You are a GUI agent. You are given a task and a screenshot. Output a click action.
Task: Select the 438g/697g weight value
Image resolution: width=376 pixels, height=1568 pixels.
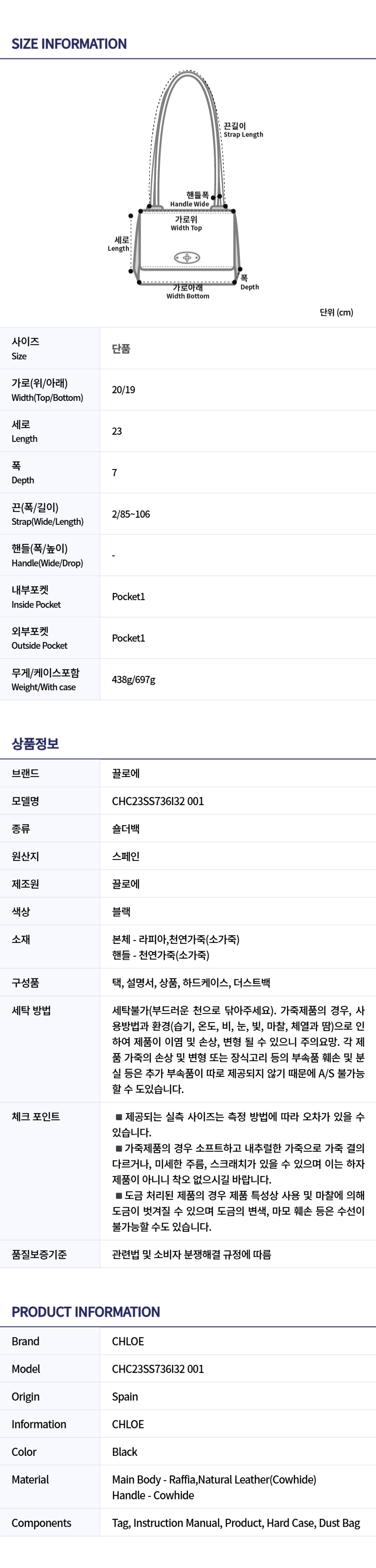click(134, 679)
